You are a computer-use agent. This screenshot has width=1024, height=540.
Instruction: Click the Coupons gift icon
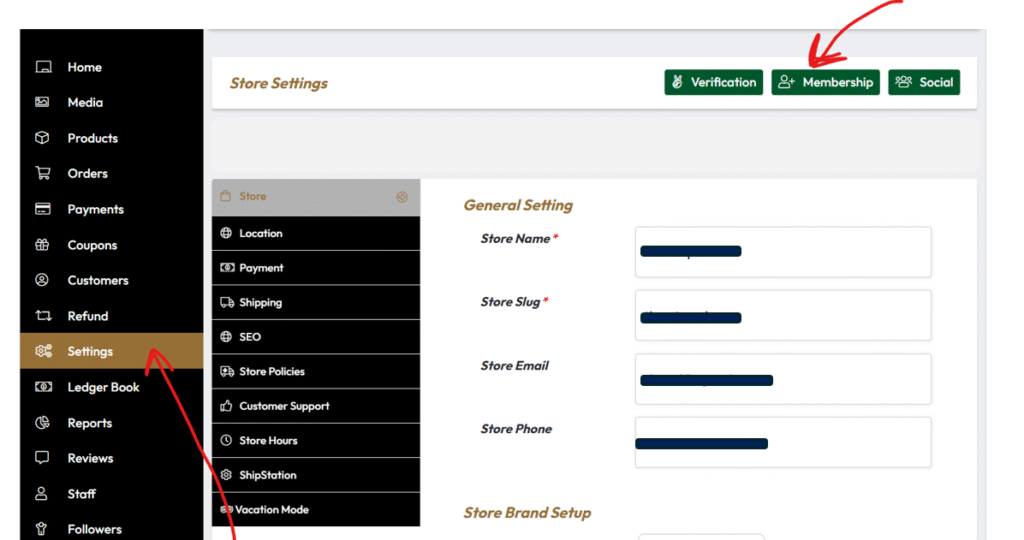point(43,245)
